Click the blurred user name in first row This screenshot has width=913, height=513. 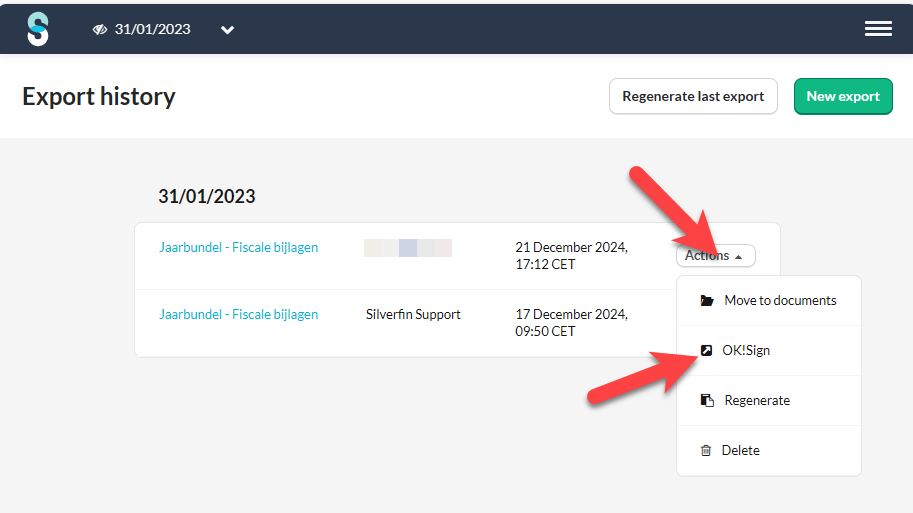(408, 247)
